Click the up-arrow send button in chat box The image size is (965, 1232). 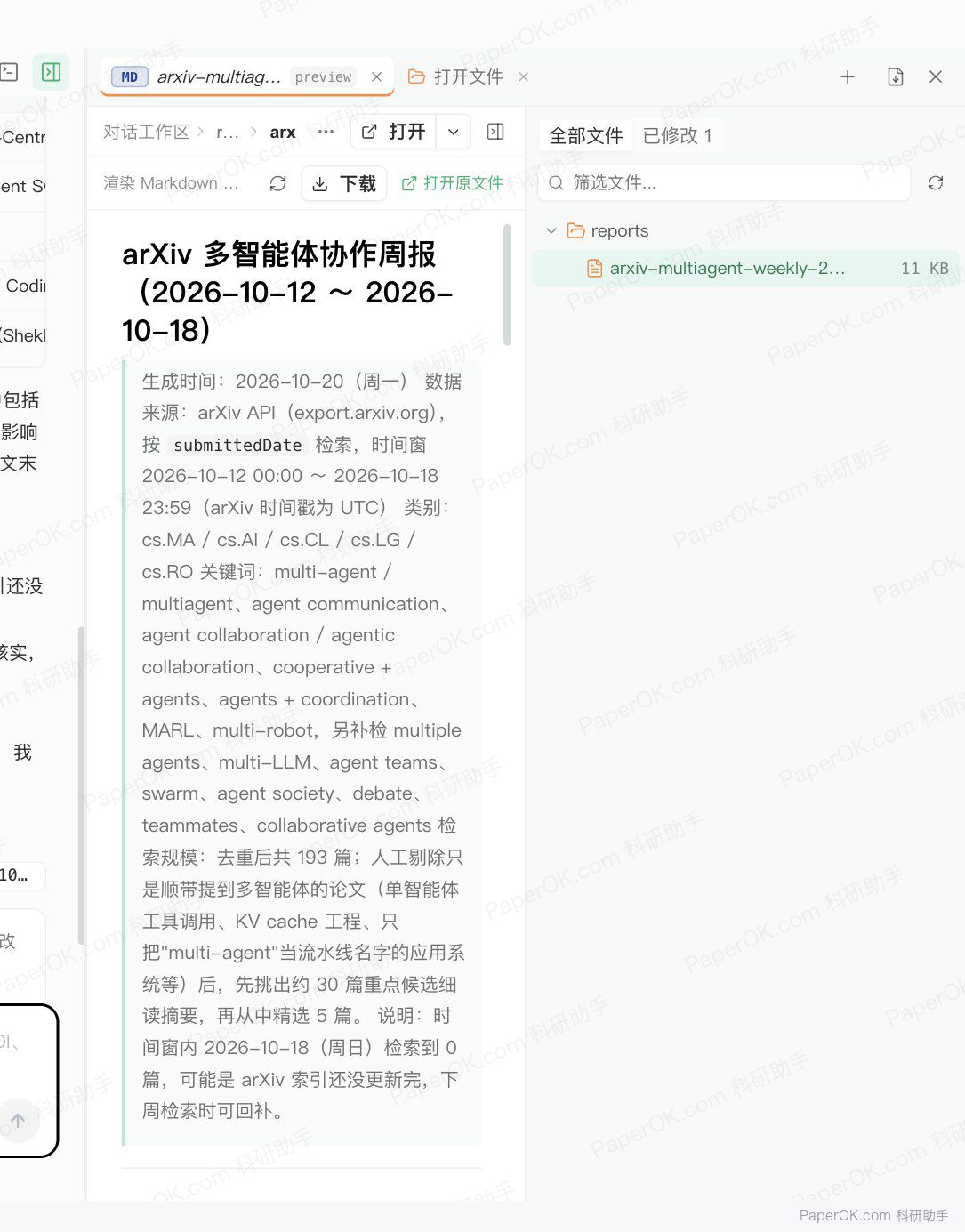tap(19, 1121)
